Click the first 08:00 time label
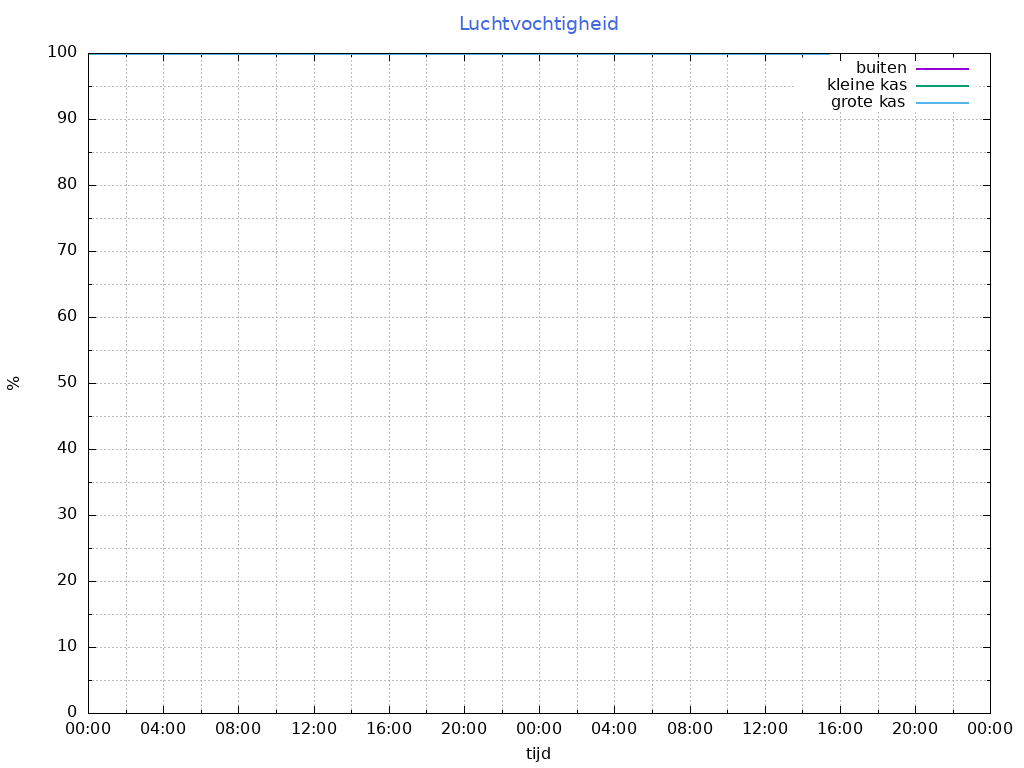The width and height of the screenshot is (1024, 768). (238, 729)
